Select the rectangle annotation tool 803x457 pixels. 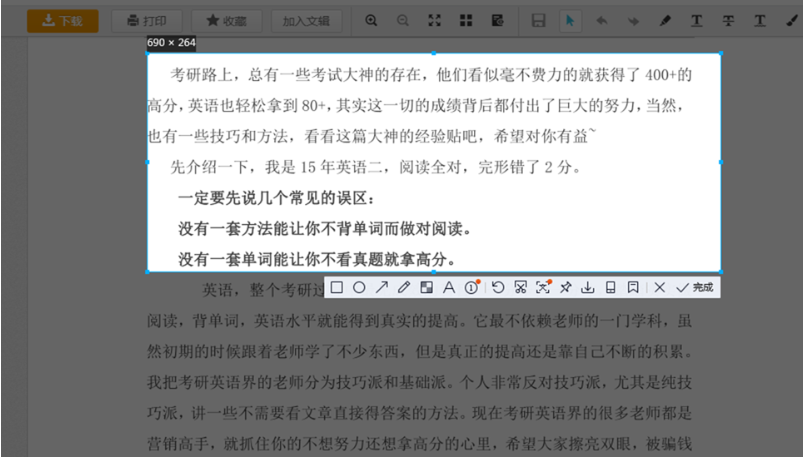click(x=337, y=287)
